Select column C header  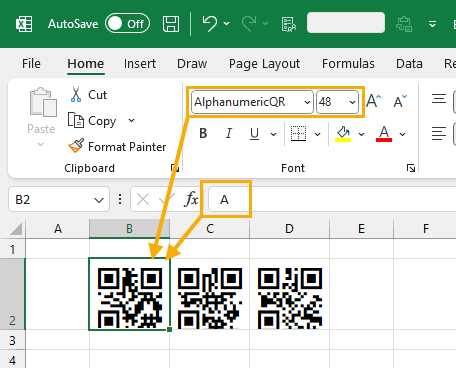coord(210,229)
